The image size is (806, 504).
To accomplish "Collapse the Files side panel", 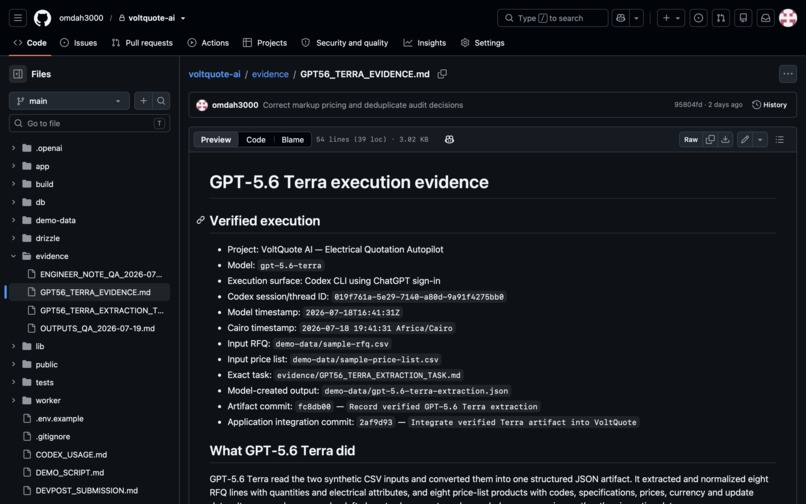I will (x=17, y=74).
